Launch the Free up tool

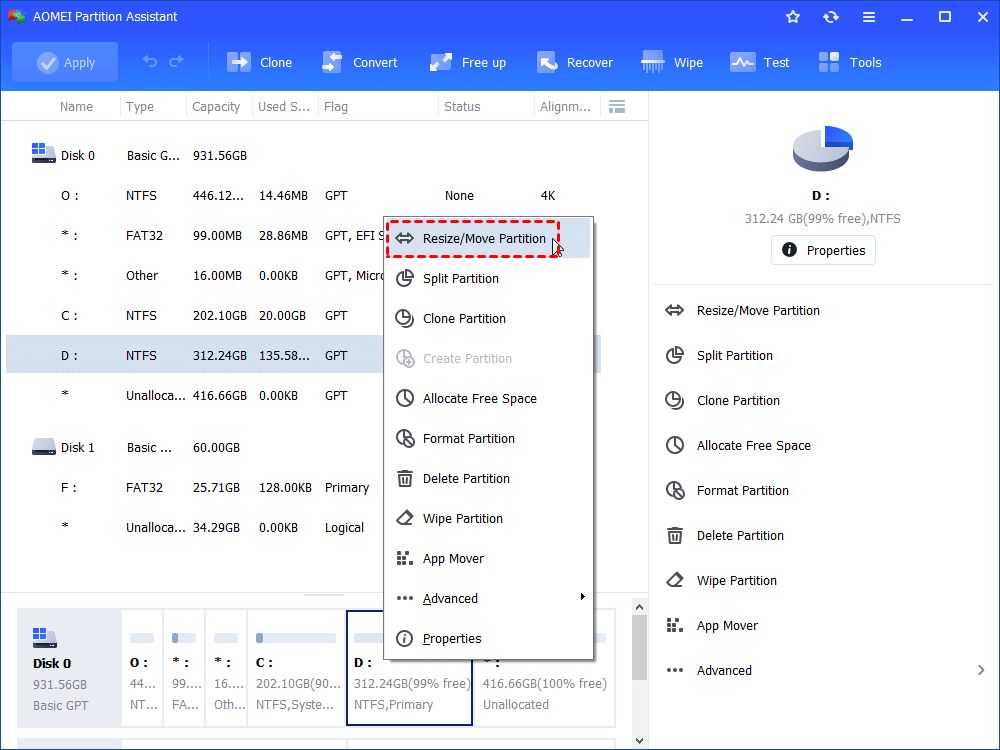467,61
